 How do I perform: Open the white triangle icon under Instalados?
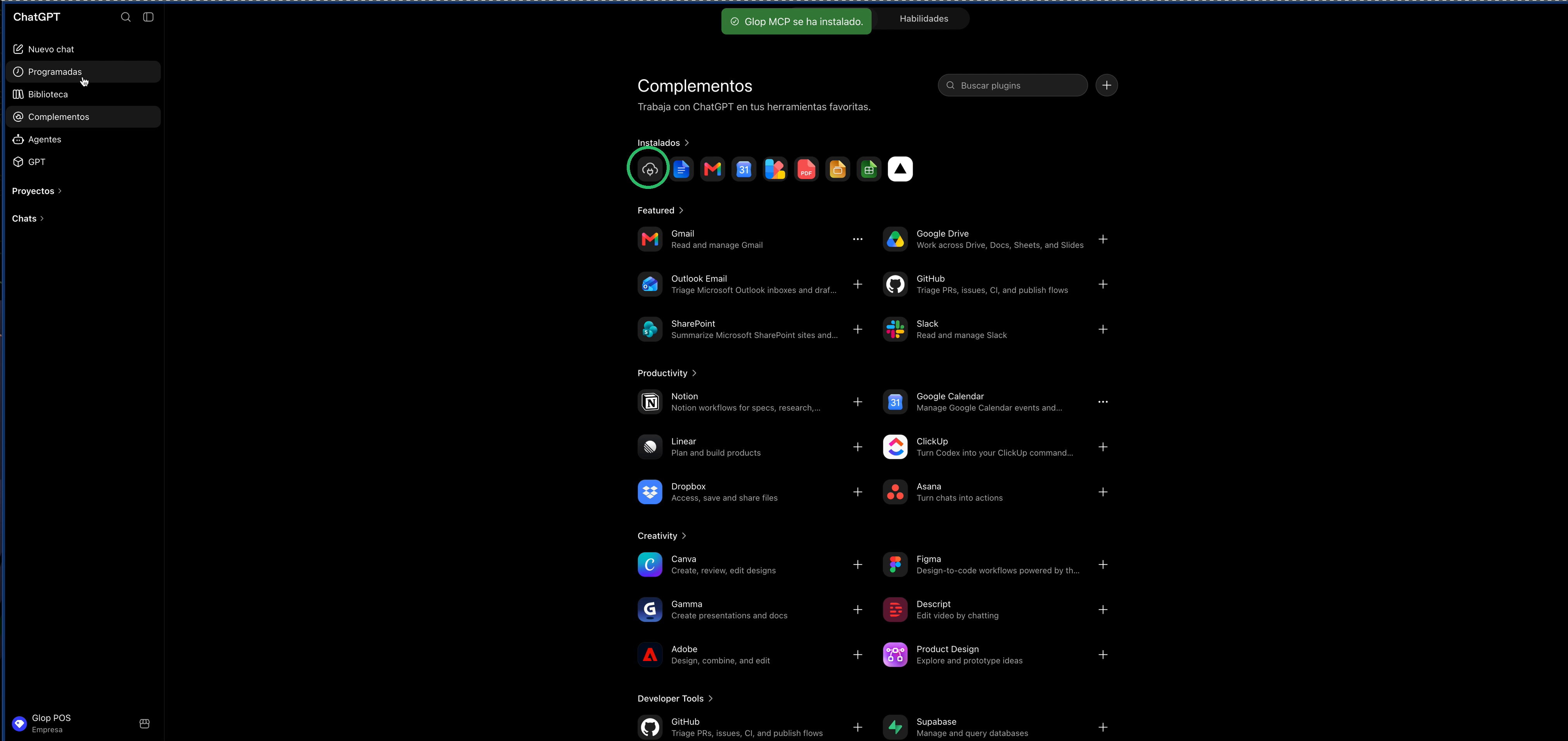click(x=900, y=169)
